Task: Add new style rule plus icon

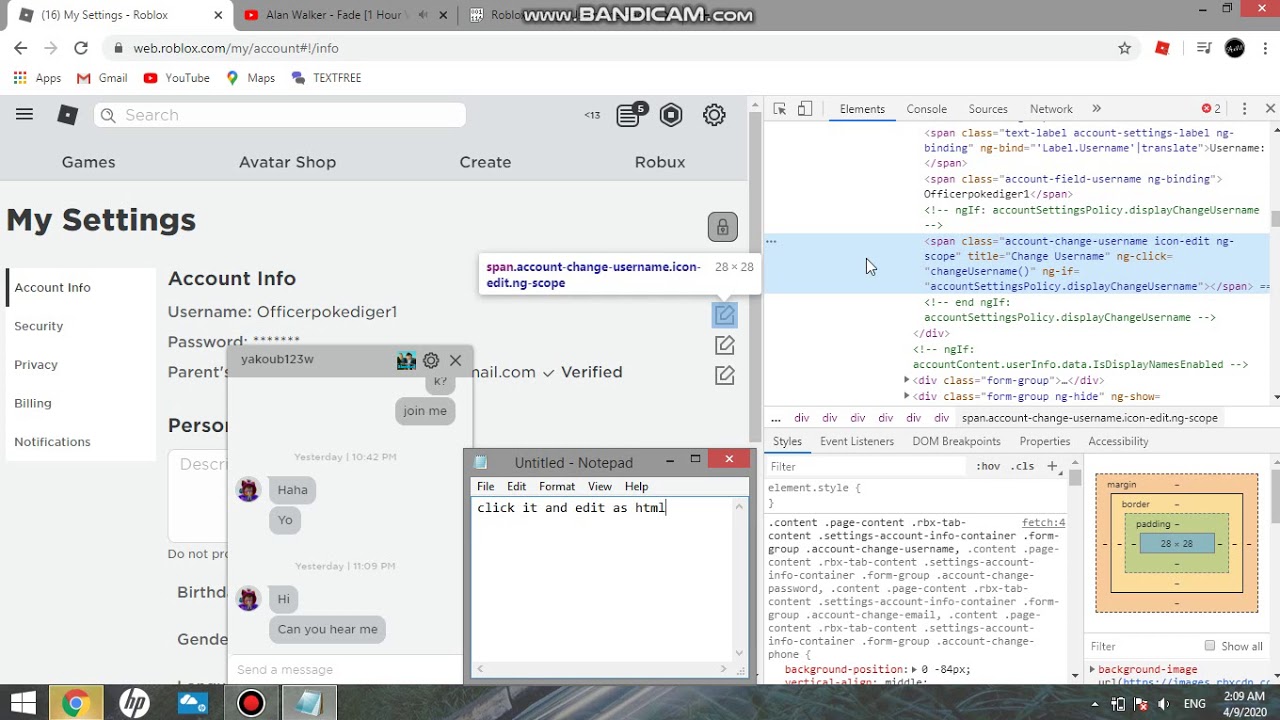Action: pos(1052,466)
